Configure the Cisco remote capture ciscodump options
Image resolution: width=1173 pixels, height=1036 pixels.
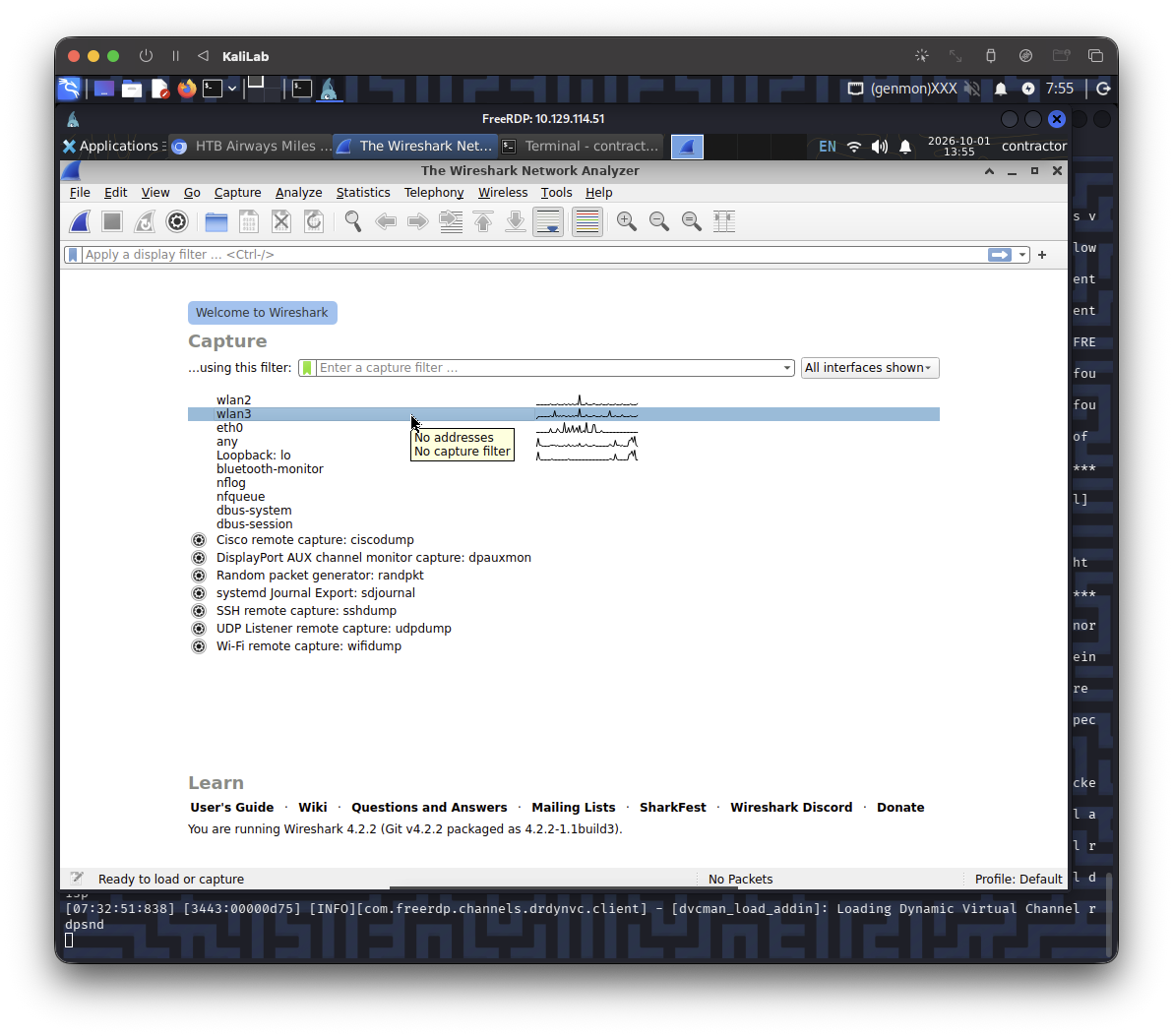coord(198,540)
